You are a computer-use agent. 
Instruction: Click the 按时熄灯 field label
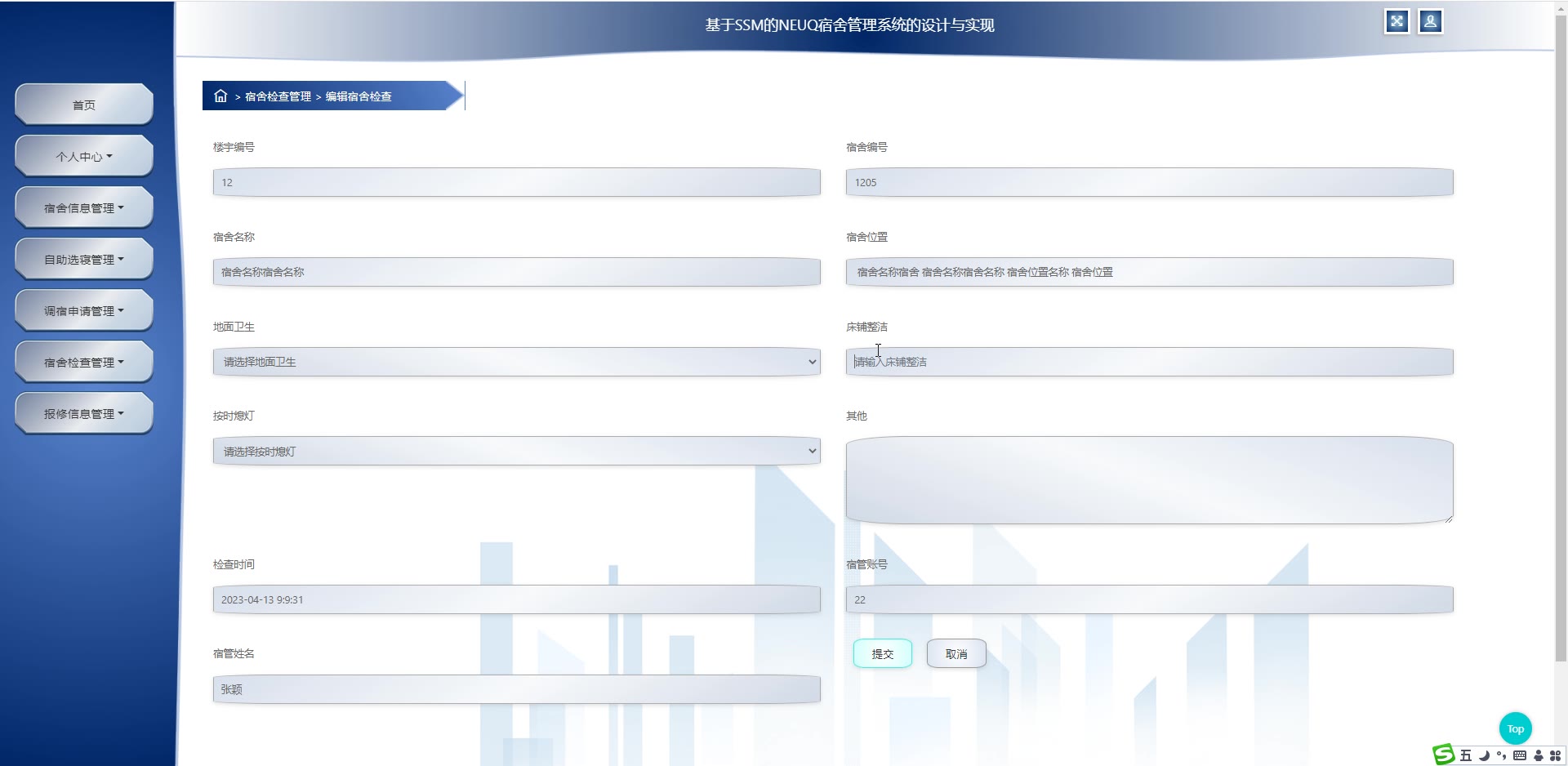pos(234,416)
